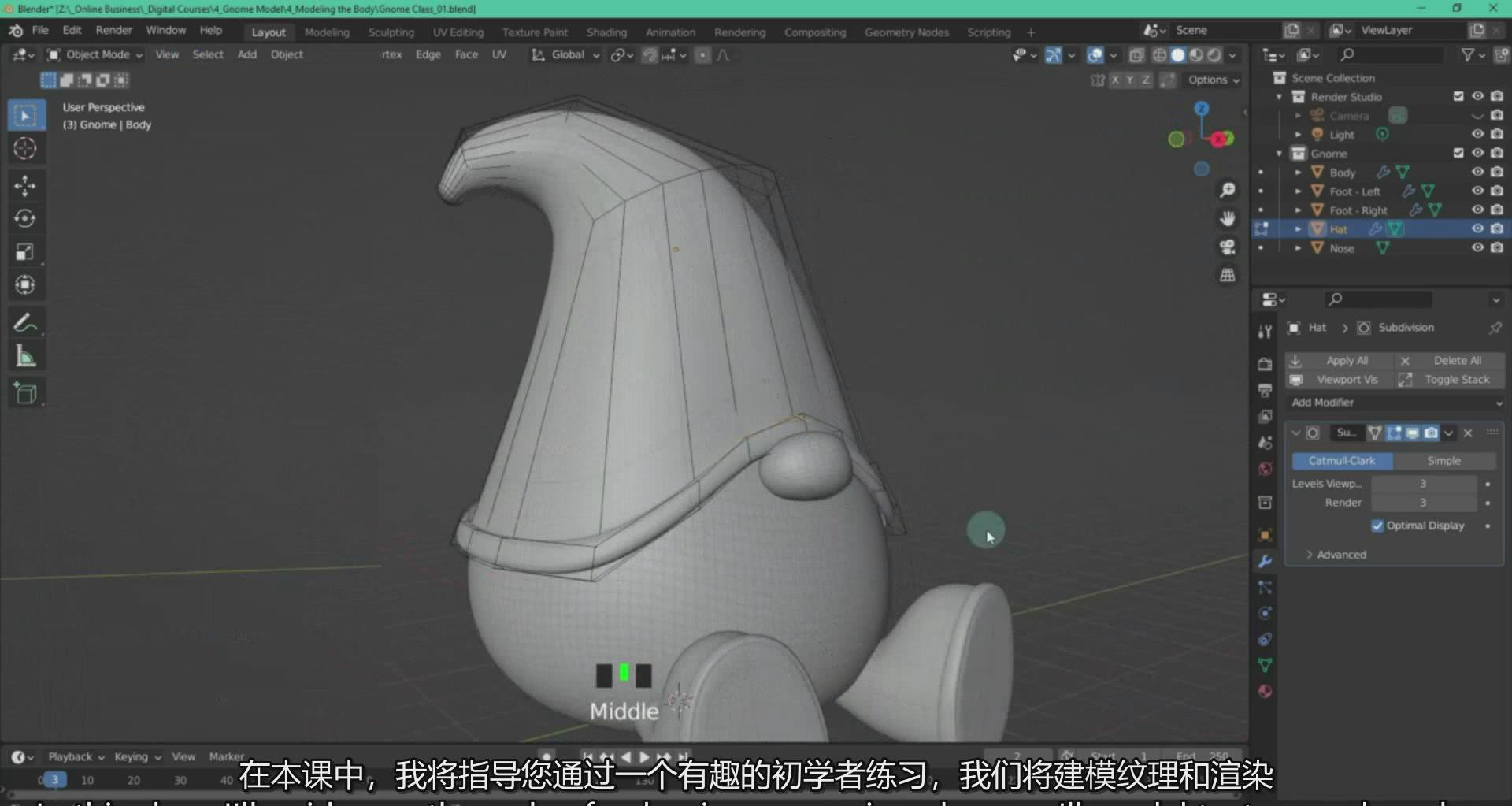
Task: Open the Render properties tab
Action: 1265,364
